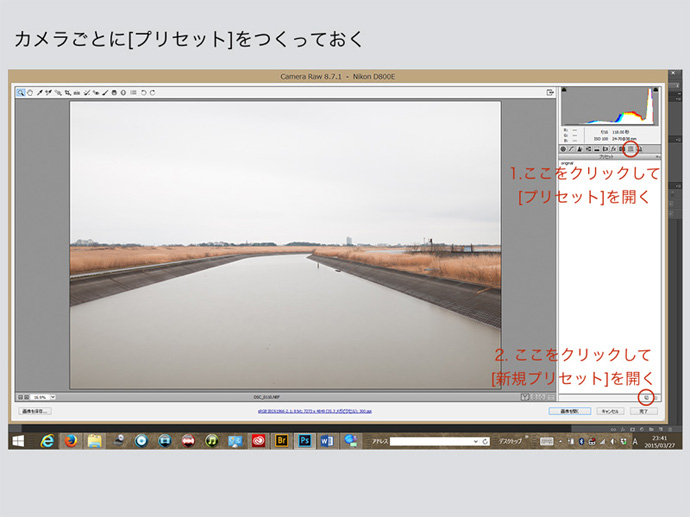Select the Color Sampler tool
Image resolution: width=690 pixels, height=517 pixels.
point(49,93)
